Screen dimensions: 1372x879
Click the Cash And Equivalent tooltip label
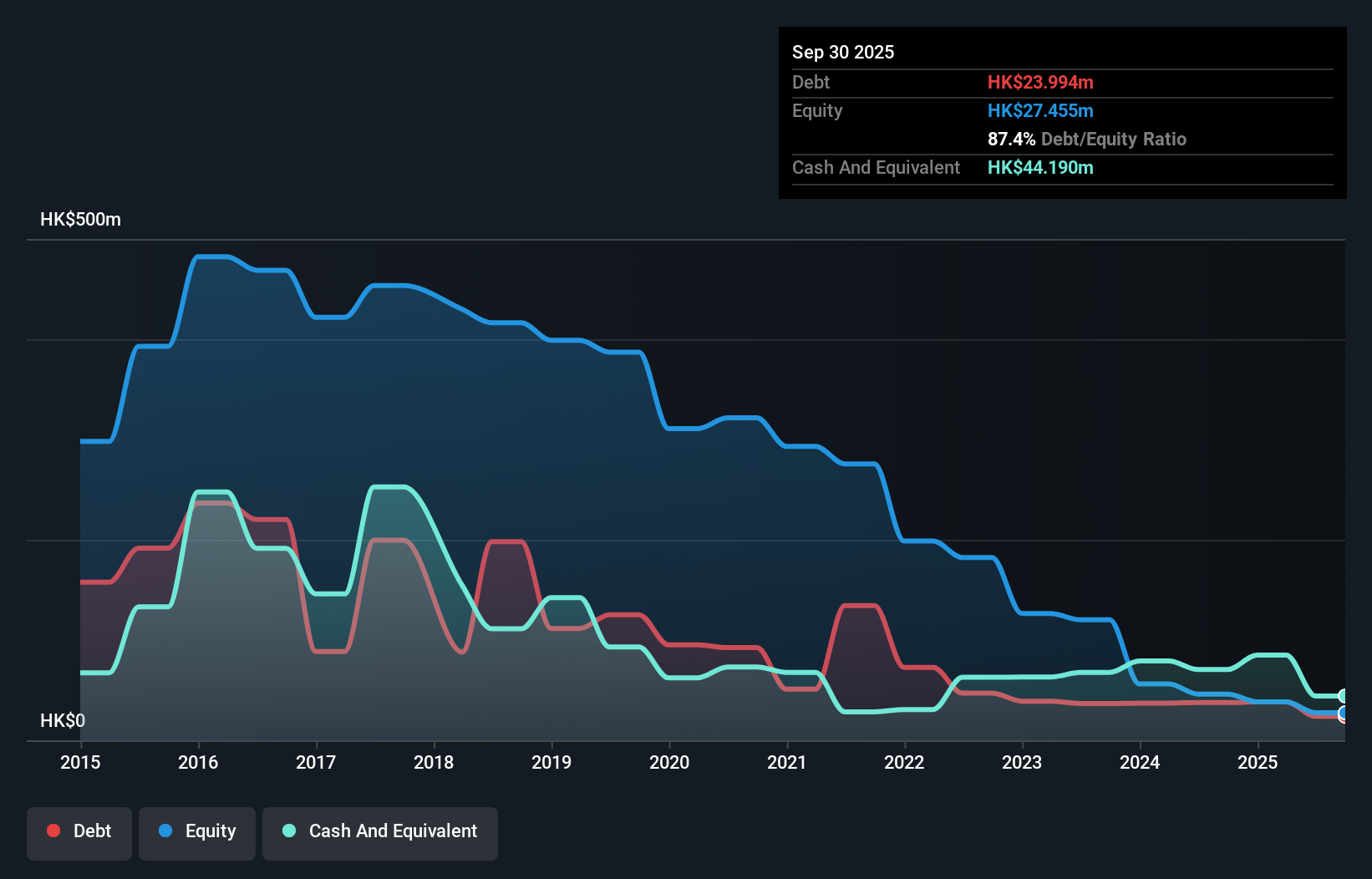click(875, 167)
